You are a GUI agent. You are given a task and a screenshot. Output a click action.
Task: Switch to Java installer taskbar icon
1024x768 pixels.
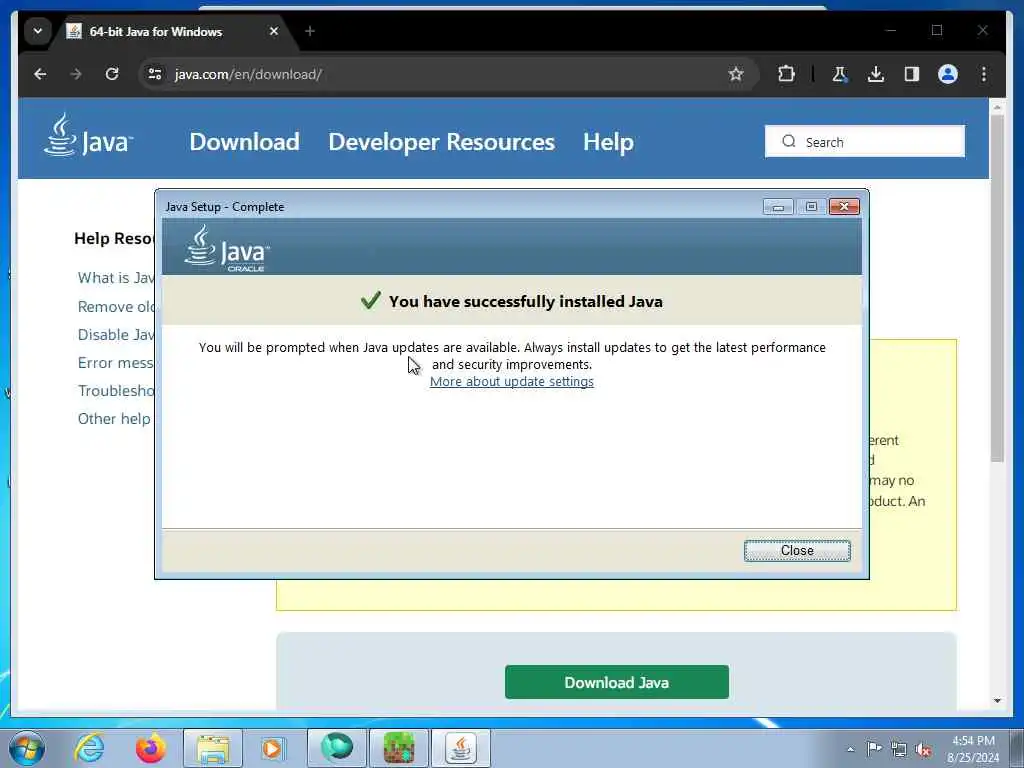(461, 748)
